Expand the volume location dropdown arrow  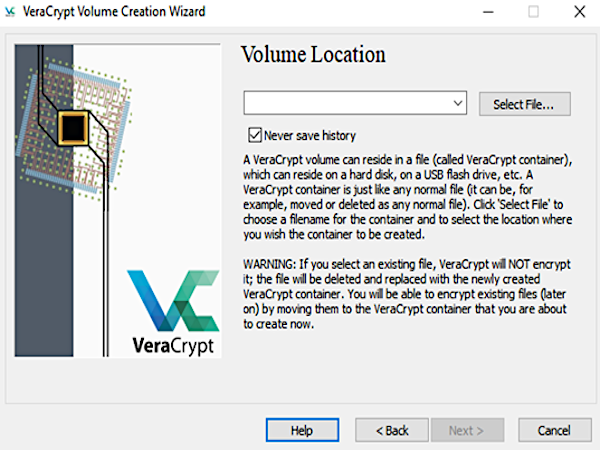[x=458, y=103]
